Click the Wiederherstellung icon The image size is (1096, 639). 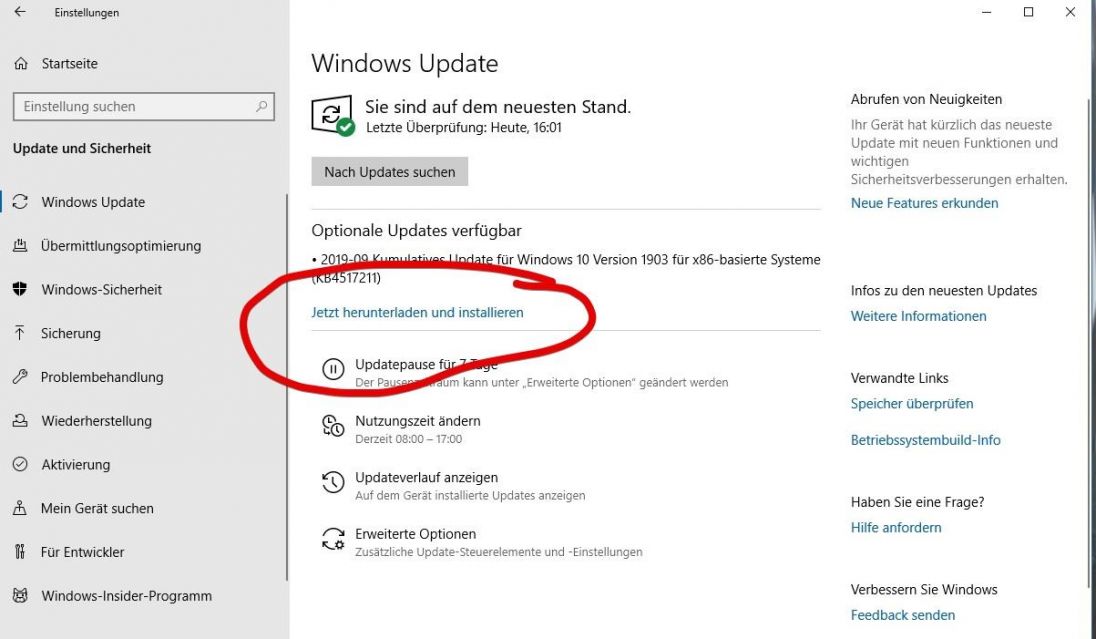pos(20,421)
